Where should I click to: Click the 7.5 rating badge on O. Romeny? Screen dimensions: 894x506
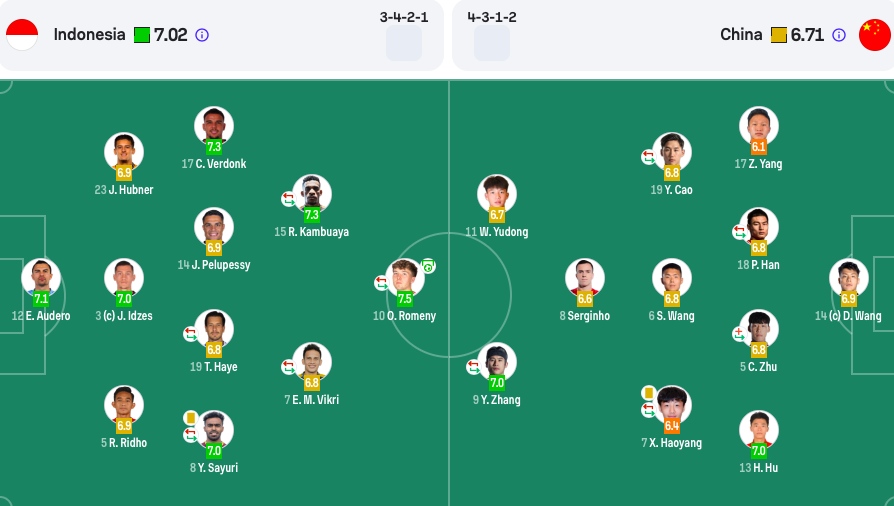point(405,298)
